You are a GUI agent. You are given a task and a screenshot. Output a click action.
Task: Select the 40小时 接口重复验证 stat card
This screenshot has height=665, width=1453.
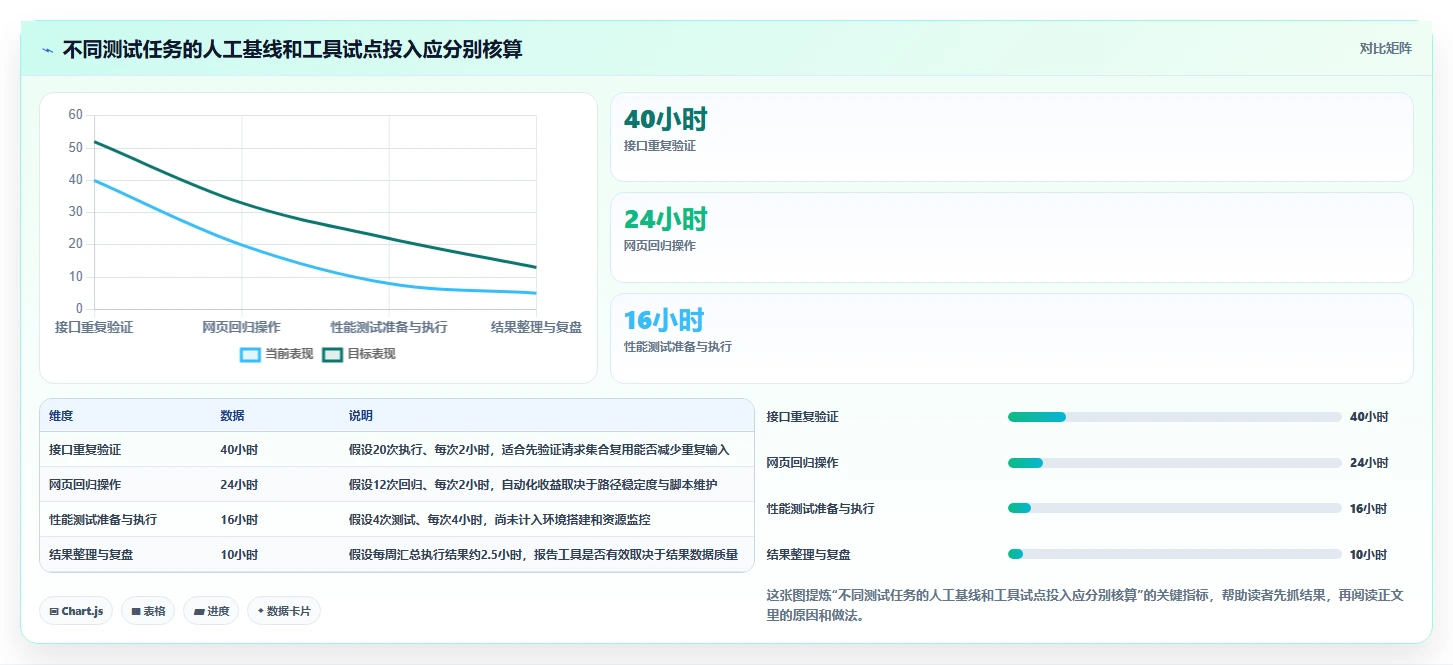tap(1011, 137)
